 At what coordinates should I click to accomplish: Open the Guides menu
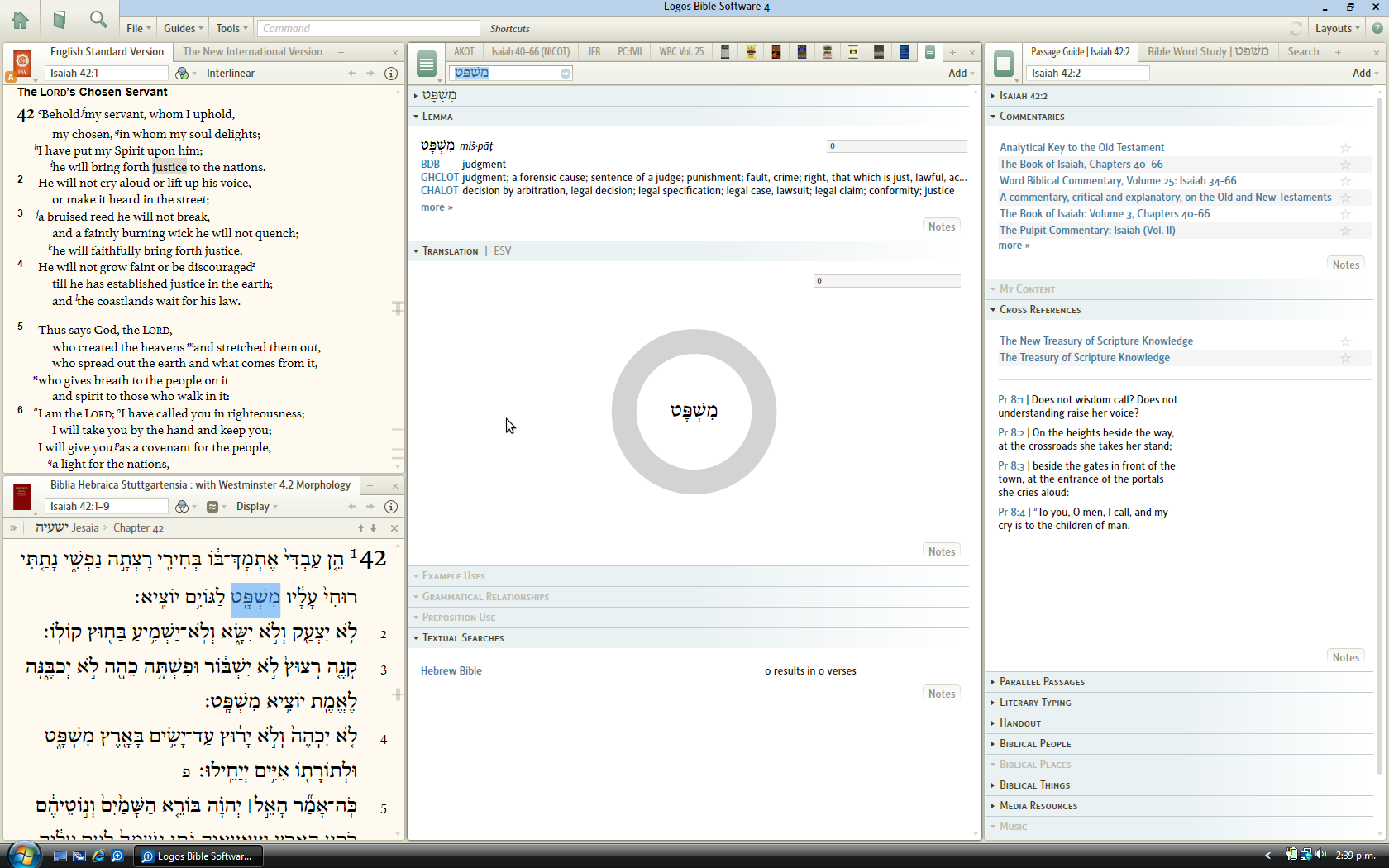click(x=184, y=28)
